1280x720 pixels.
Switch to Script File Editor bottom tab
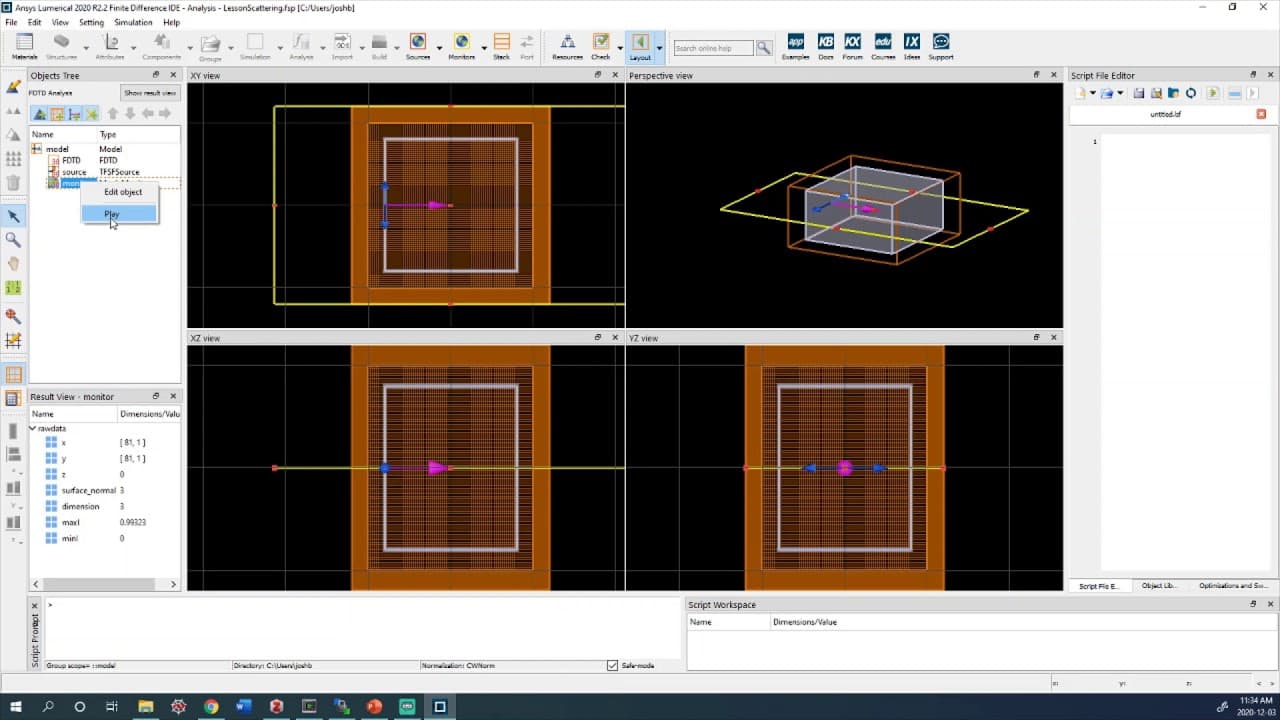[1098, 586]
